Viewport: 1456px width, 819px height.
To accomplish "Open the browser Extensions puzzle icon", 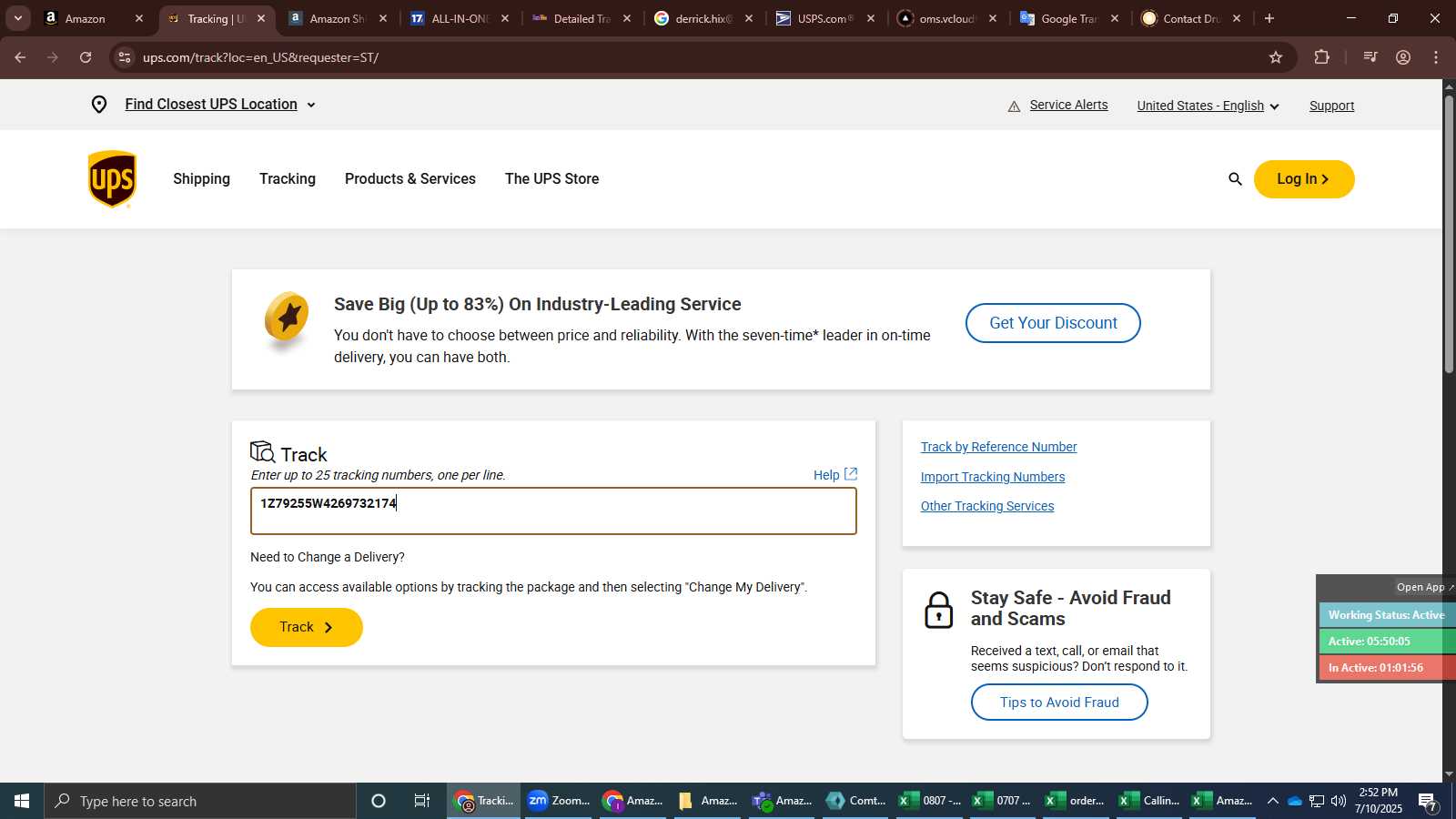I will coord(1321,57).
